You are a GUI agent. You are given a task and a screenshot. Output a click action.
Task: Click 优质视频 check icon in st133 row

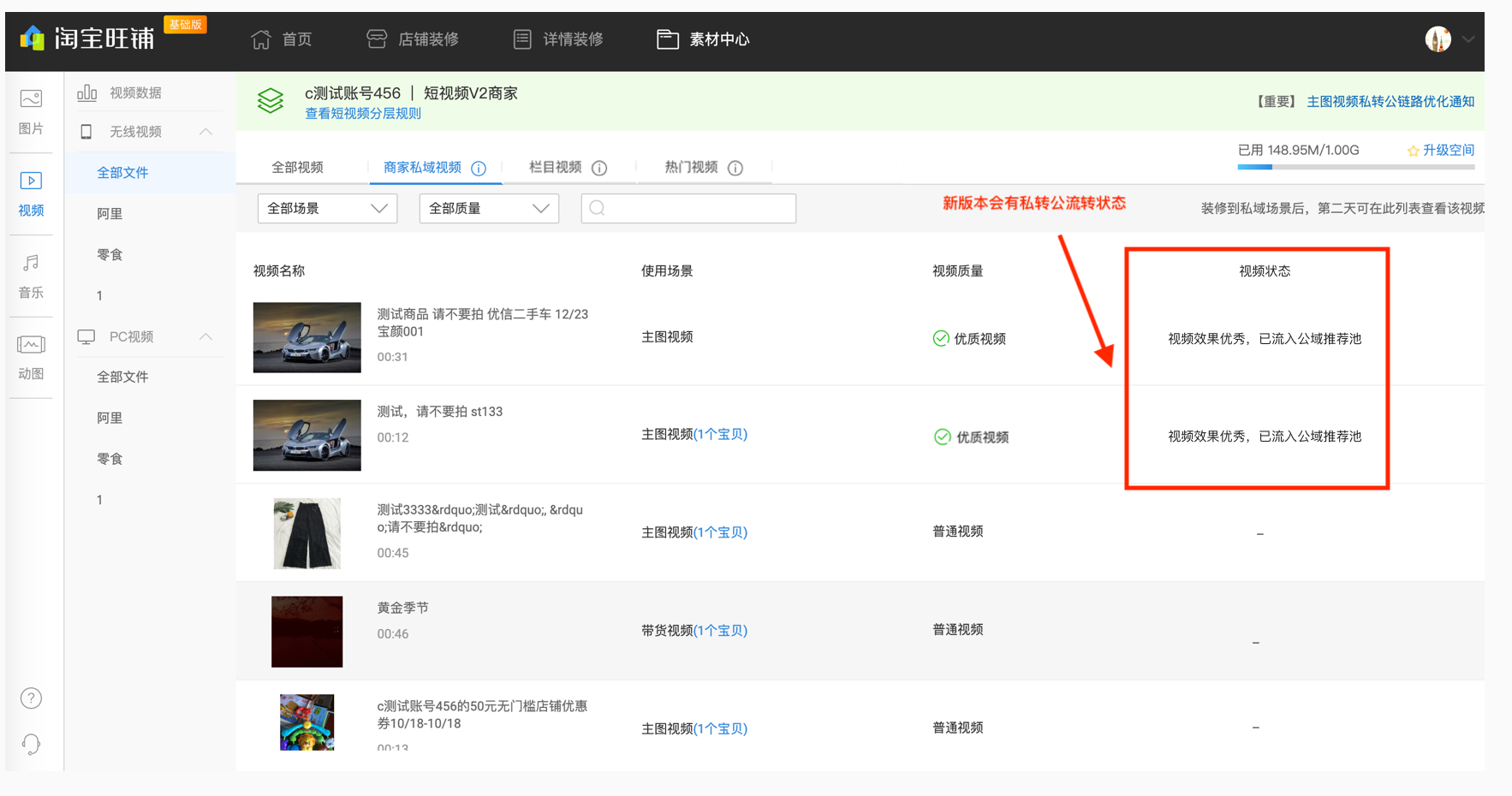tap(943, 437)
